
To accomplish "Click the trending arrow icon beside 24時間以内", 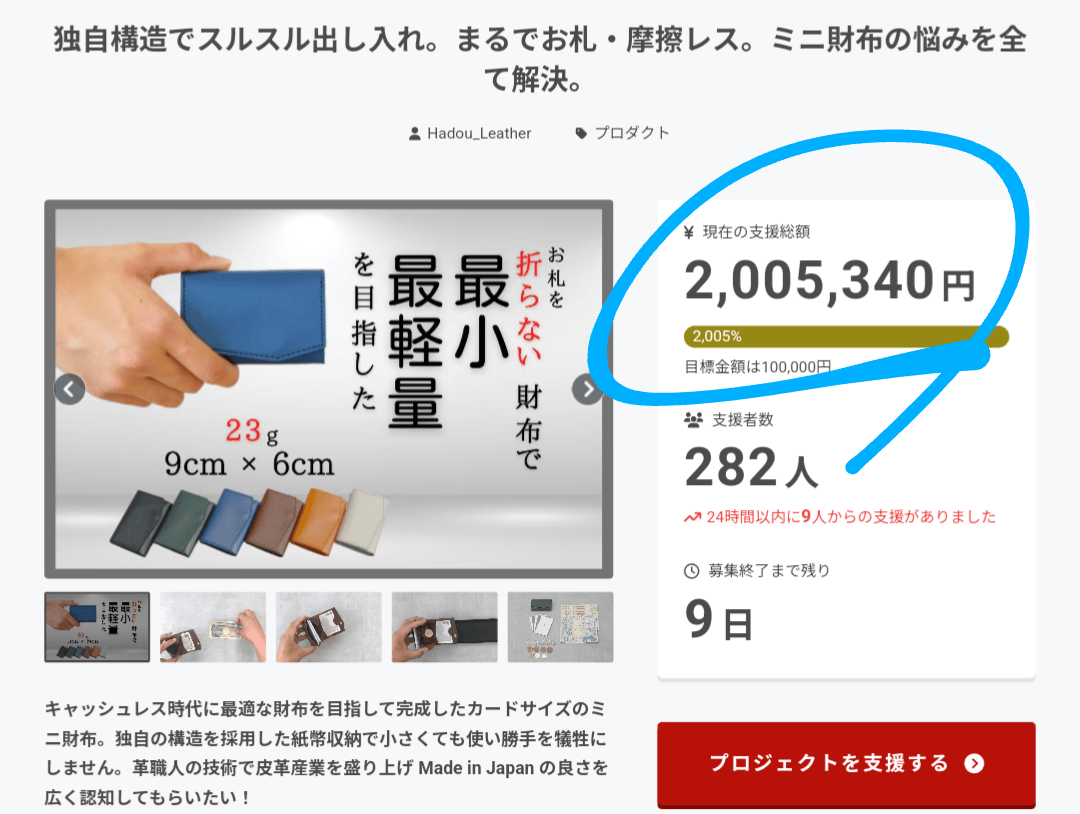I will [x=692, y=517].
